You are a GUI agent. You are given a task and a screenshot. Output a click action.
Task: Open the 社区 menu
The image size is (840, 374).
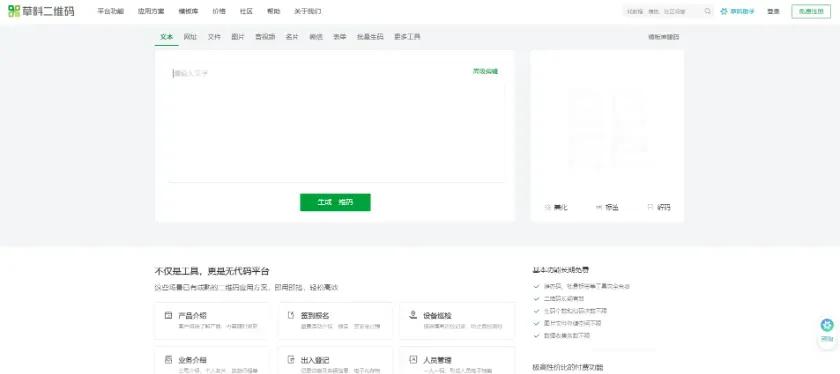246,11
